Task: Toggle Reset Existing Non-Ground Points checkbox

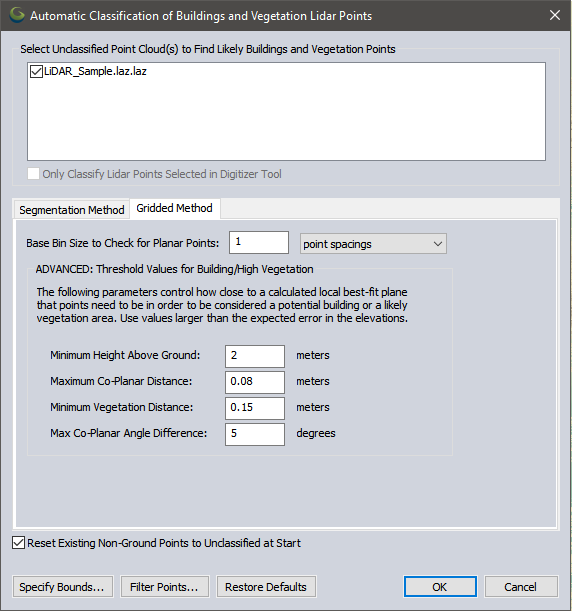Action: click(18, 543)
